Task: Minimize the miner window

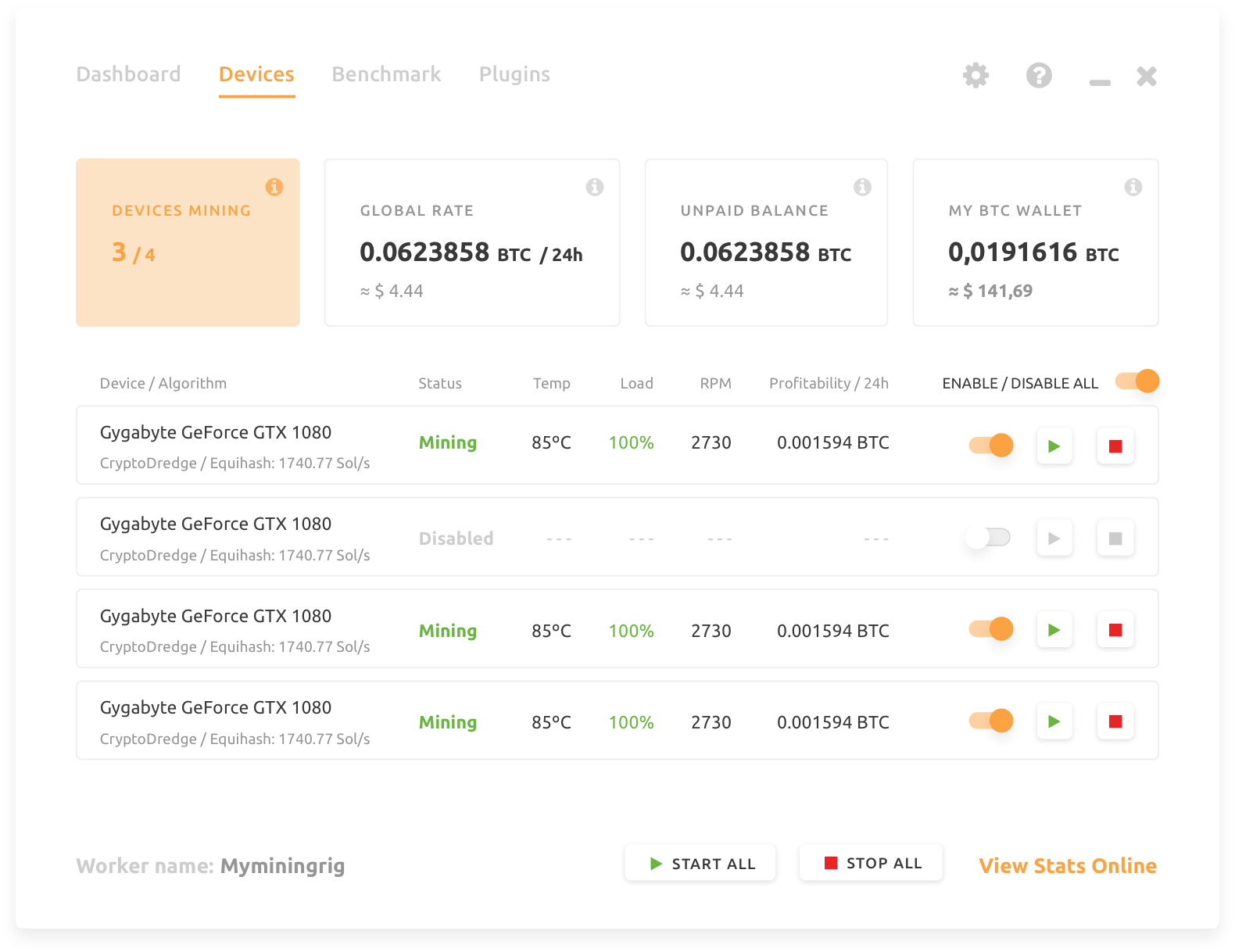Action: click(1100, 82)
